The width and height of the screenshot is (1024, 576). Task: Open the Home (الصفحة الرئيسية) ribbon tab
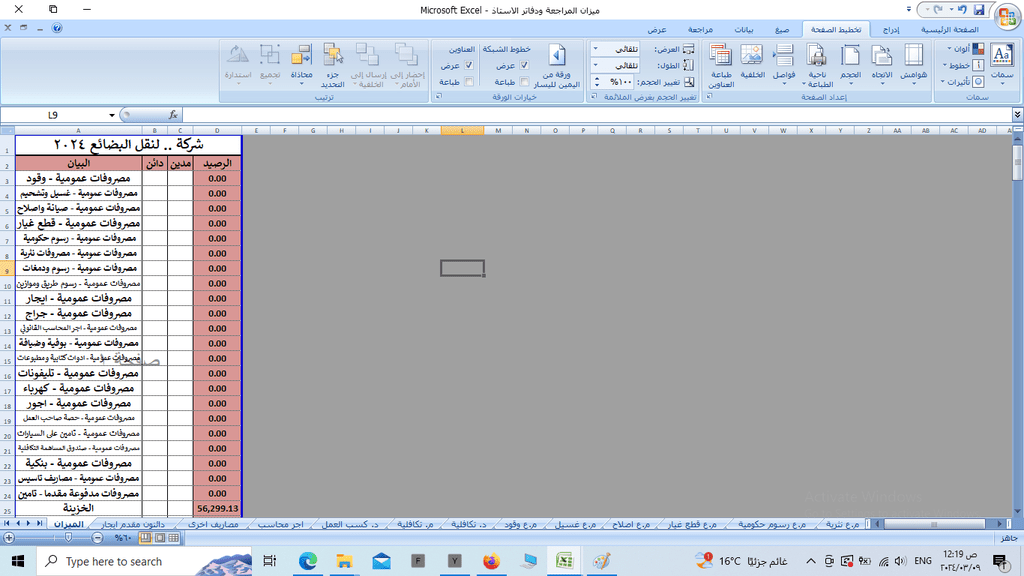(950, 29)
